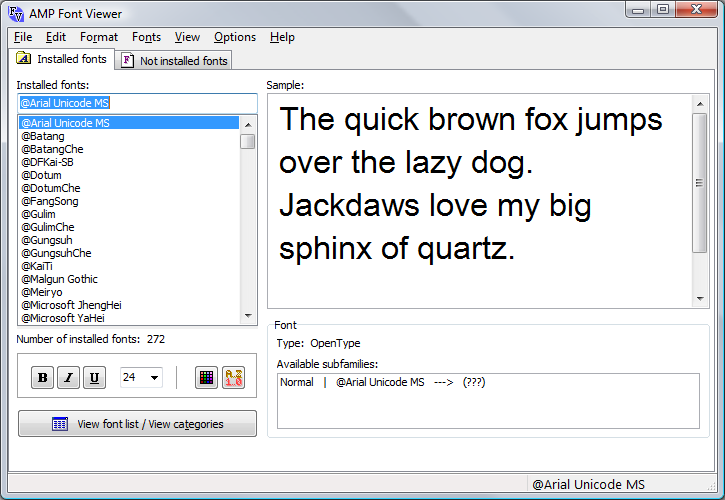Screen dimensions: 725x500
Task: Toggle bold formatting for sample text
Action: pyautogui.click(x=43, y=377)
